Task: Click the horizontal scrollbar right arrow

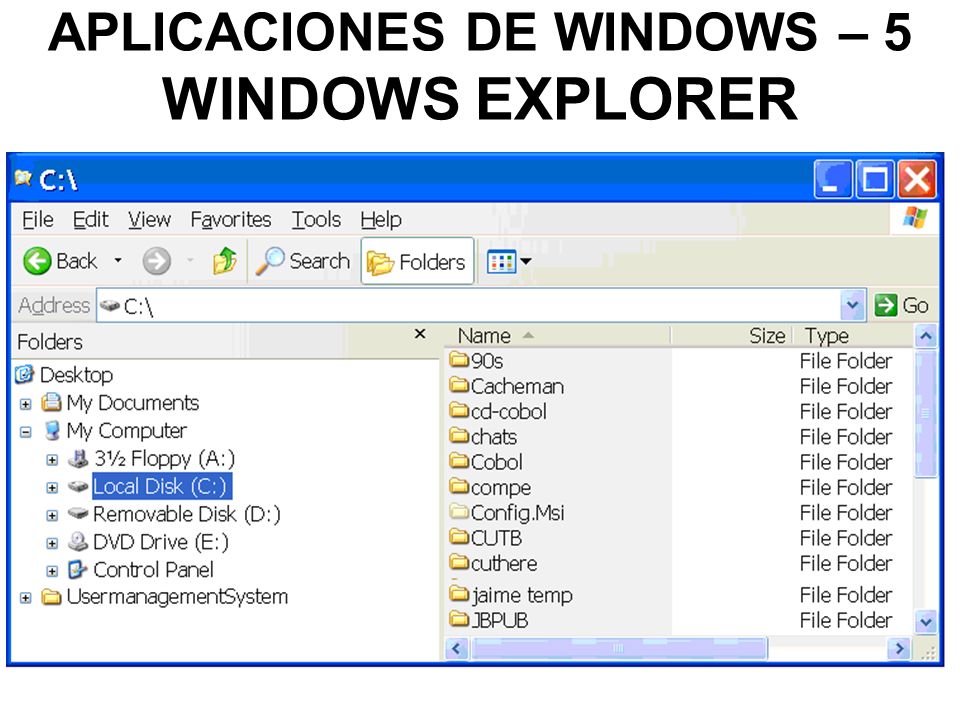Action: point(899,648)
